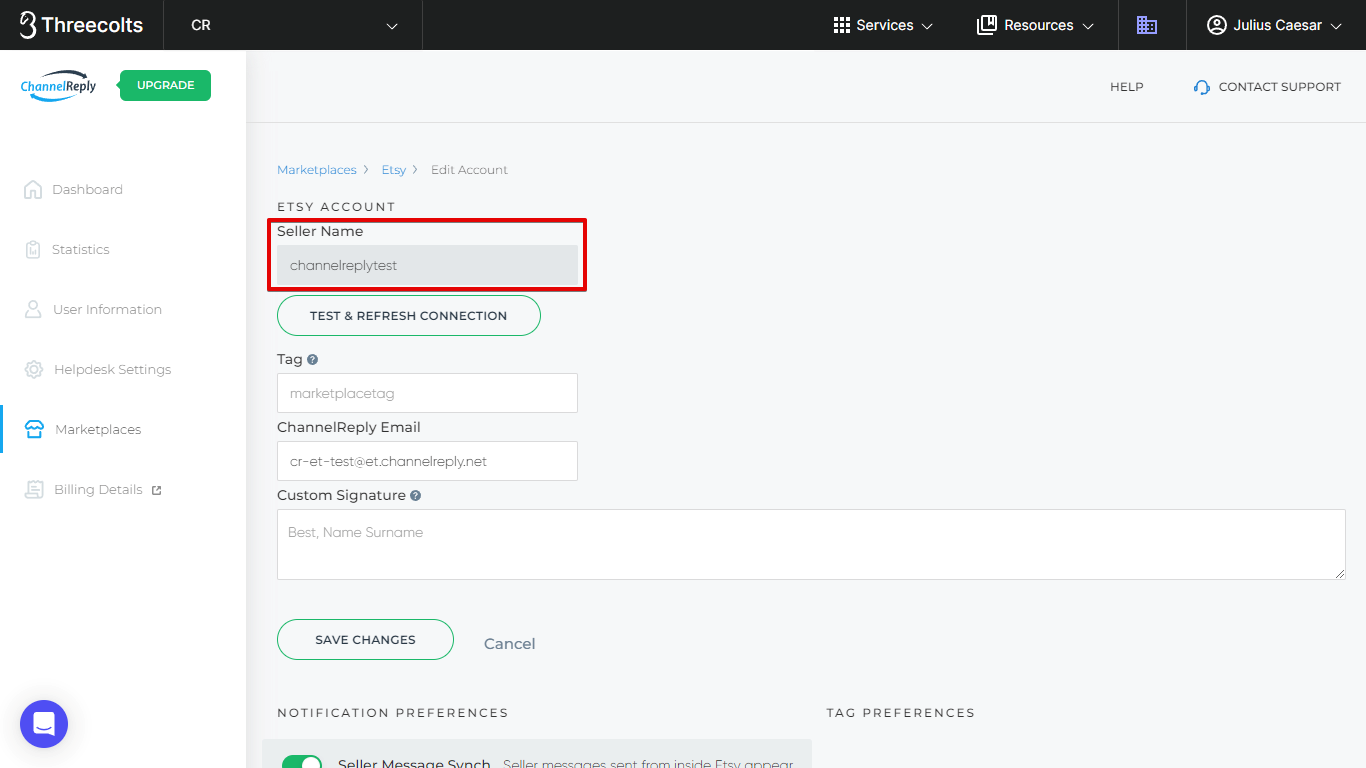Open the CR account dropdown
This screenshot has height=768, width=1366.
tap(293, 25)
